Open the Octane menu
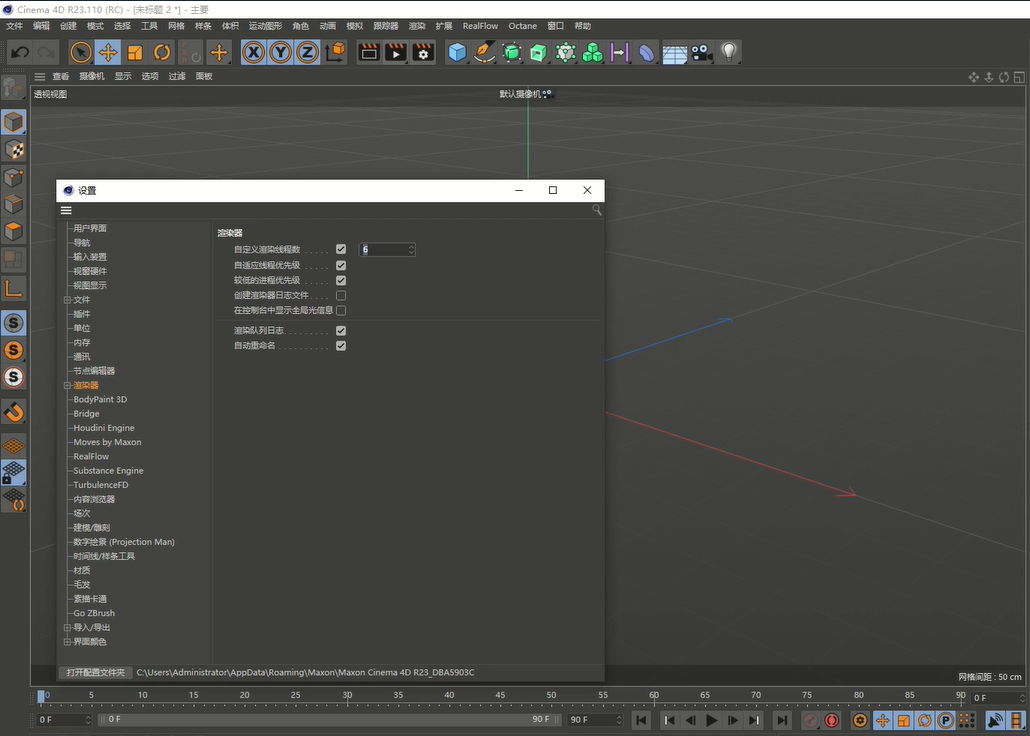 point(523,26)
